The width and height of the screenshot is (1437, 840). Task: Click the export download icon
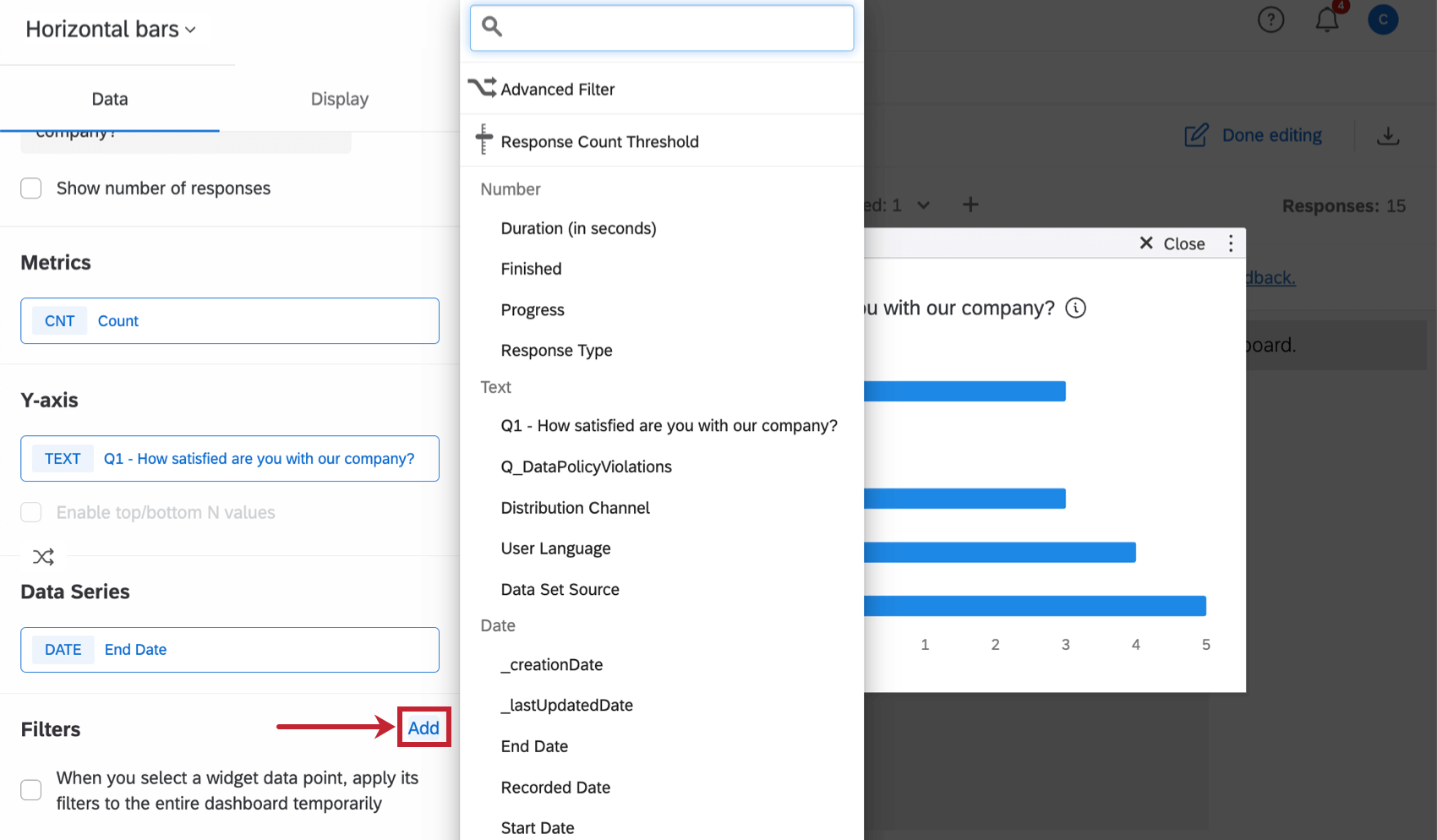tap(1389, 135)
